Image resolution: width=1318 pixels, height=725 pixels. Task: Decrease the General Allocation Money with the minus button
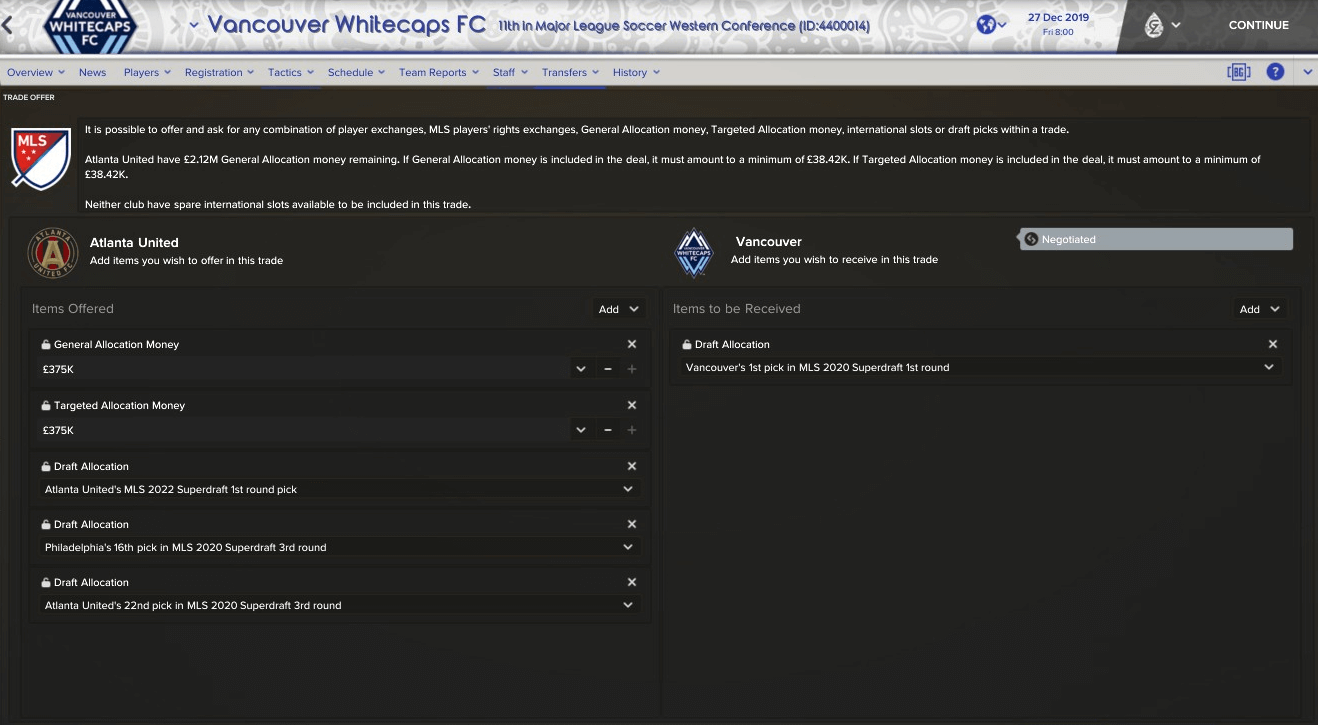coord(608,369)
